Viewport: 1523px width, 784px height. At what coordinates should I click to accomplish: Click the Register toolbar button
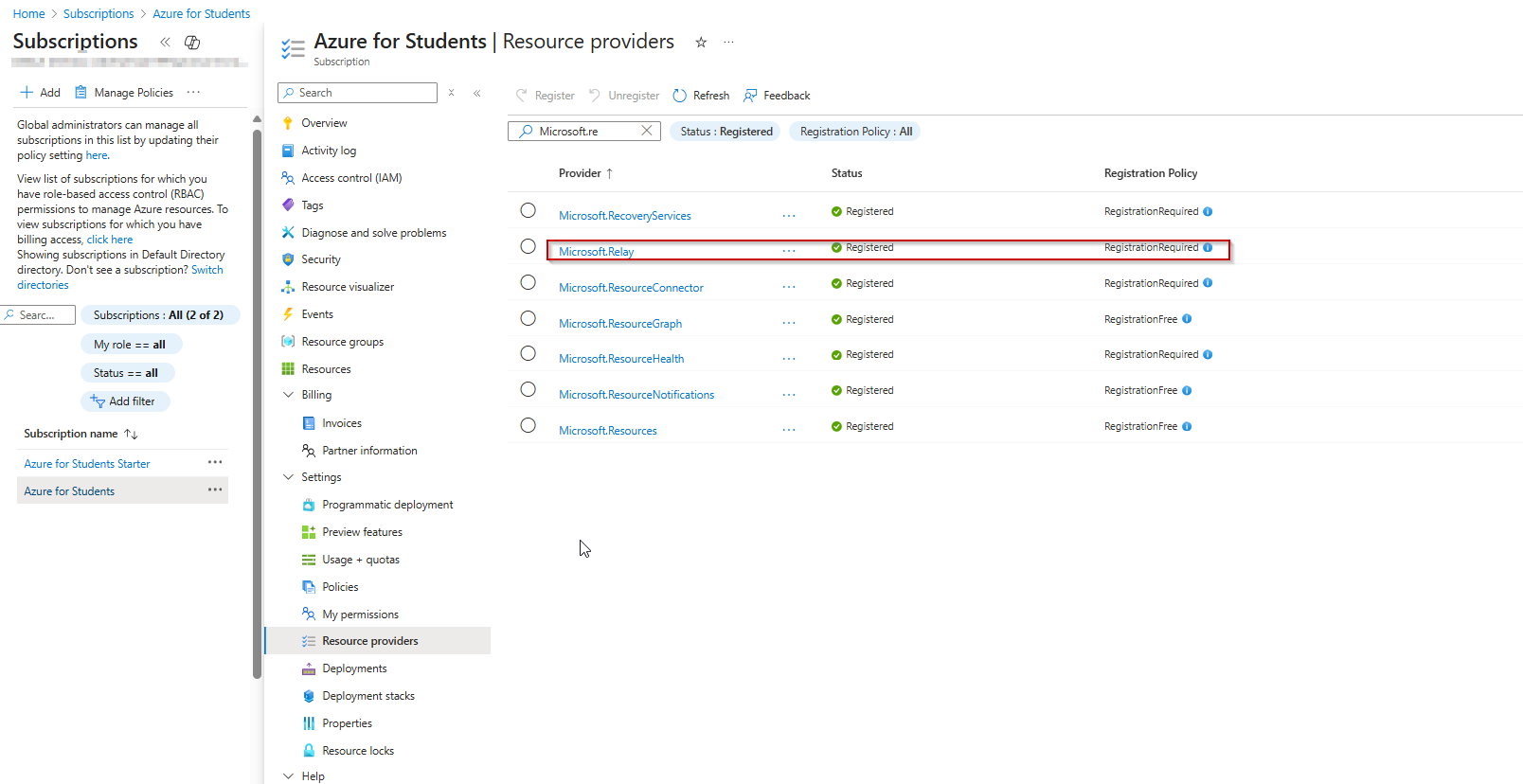click(545, 96)
